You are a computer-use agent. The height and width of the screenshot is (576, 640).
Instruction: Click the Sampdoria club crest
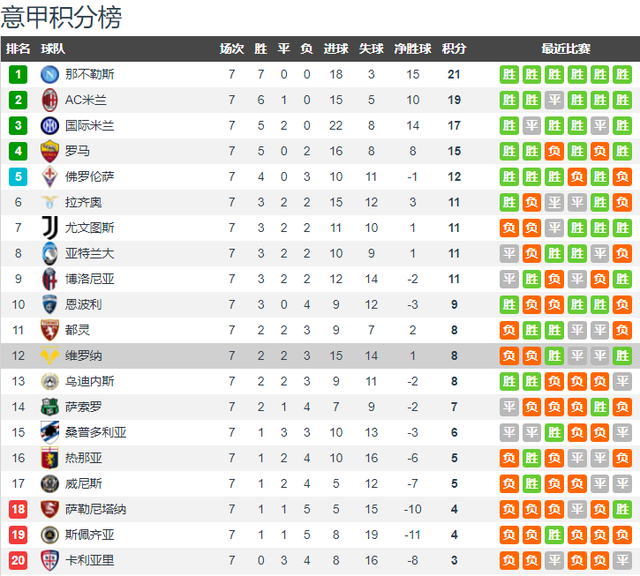50,432
